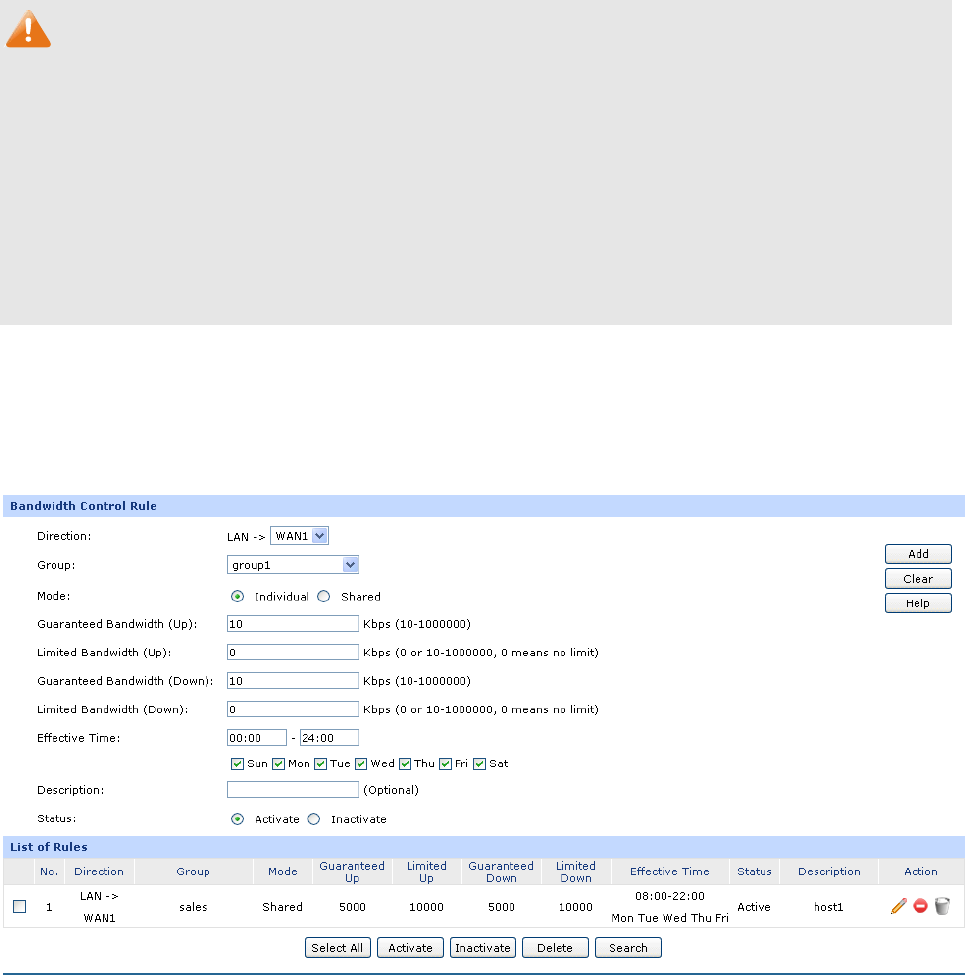Focus the Guaranteed Bandwidth (Up) field
Screen dimensions: 968x980
[x=292, y=624]
